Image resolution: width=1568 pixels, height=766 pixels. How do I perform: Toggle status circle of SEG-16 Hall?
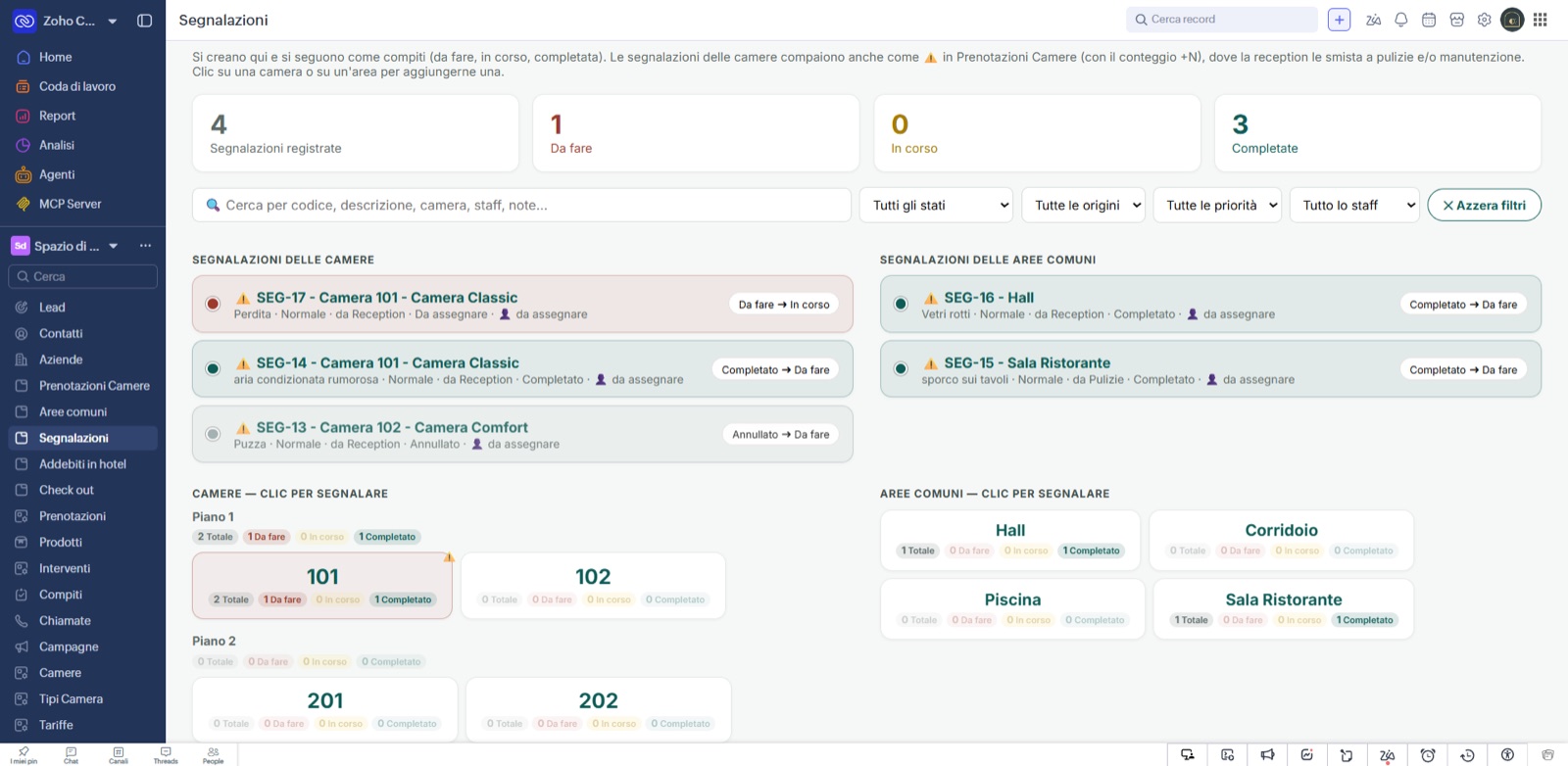pos(901,304)
